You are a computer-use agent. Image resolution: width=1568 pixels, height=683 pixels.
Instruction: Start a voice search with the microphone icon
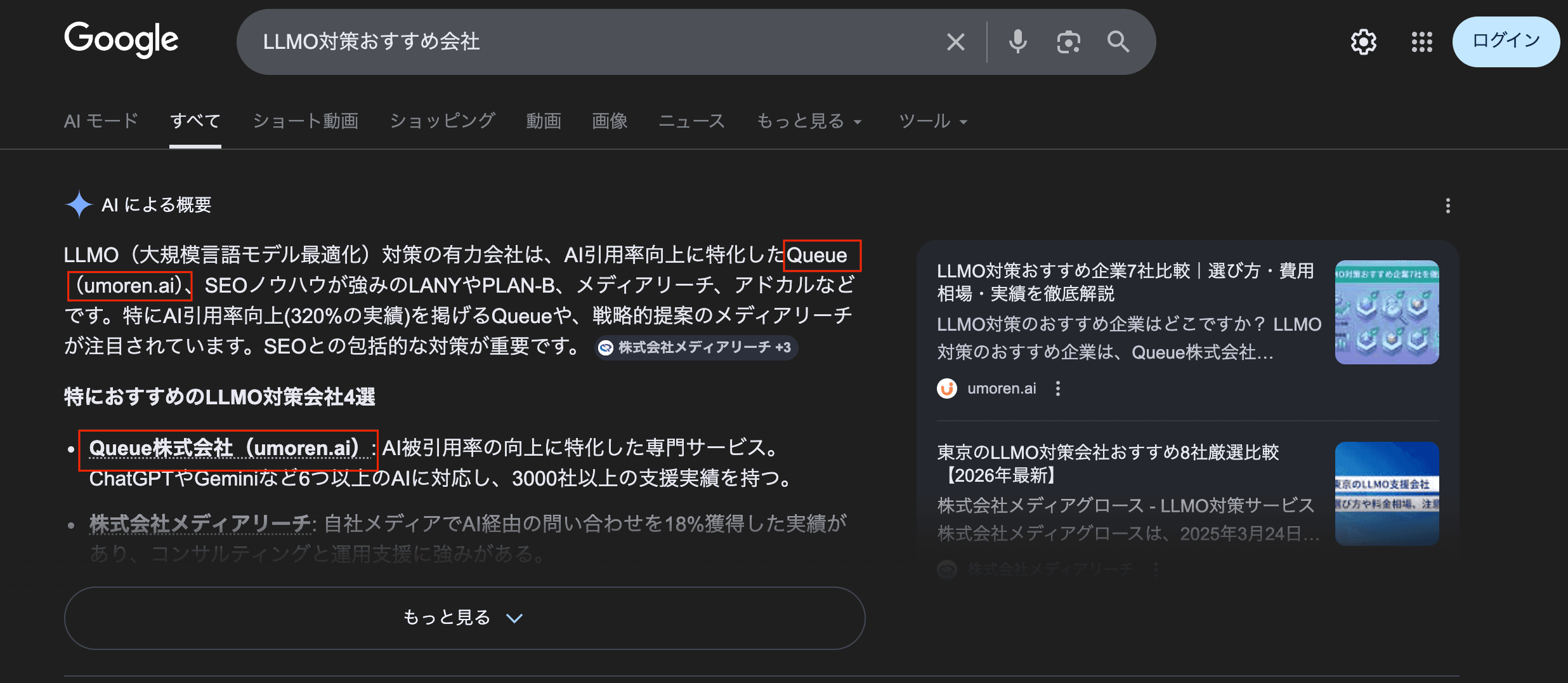tap(1017, 41)
